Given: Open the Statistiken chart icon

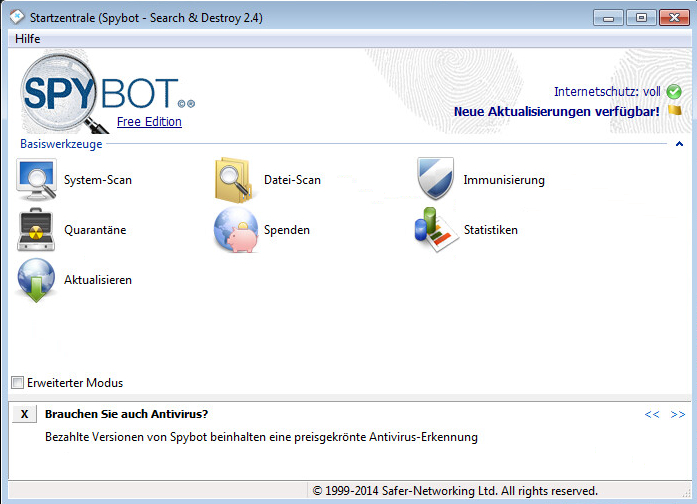Looking at the screenshot, I should tap(435, 230).
